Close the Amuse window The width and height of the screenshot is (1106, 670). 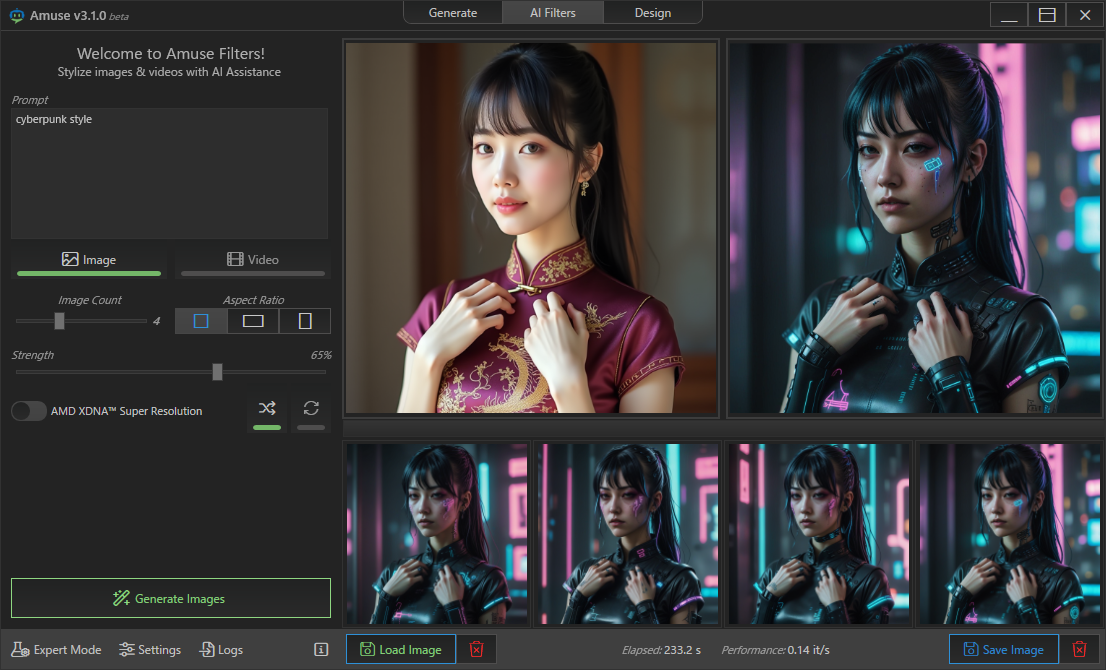(1085, 15)
